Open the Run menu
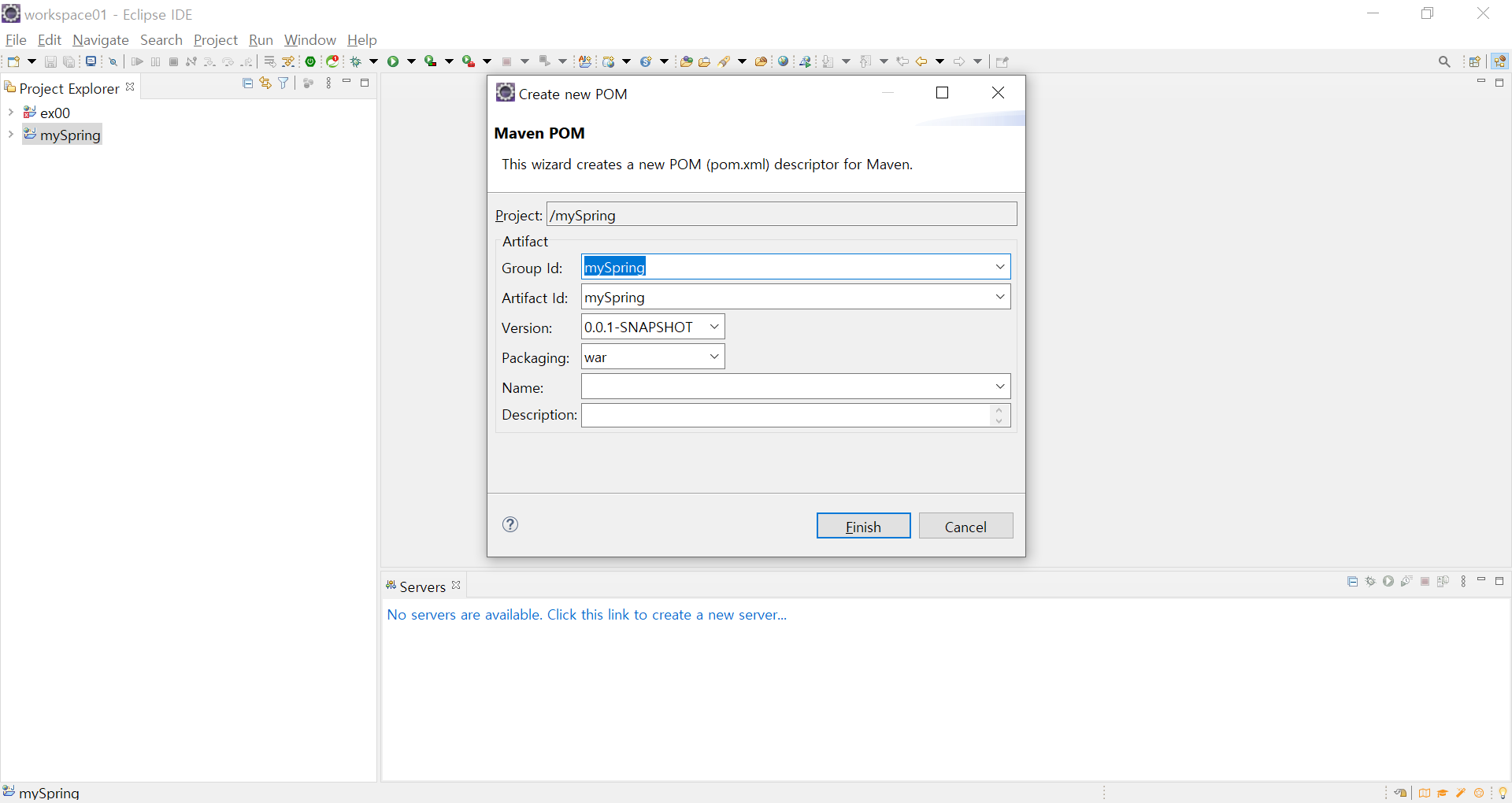 pyautogui.click(x=261, y=39)
